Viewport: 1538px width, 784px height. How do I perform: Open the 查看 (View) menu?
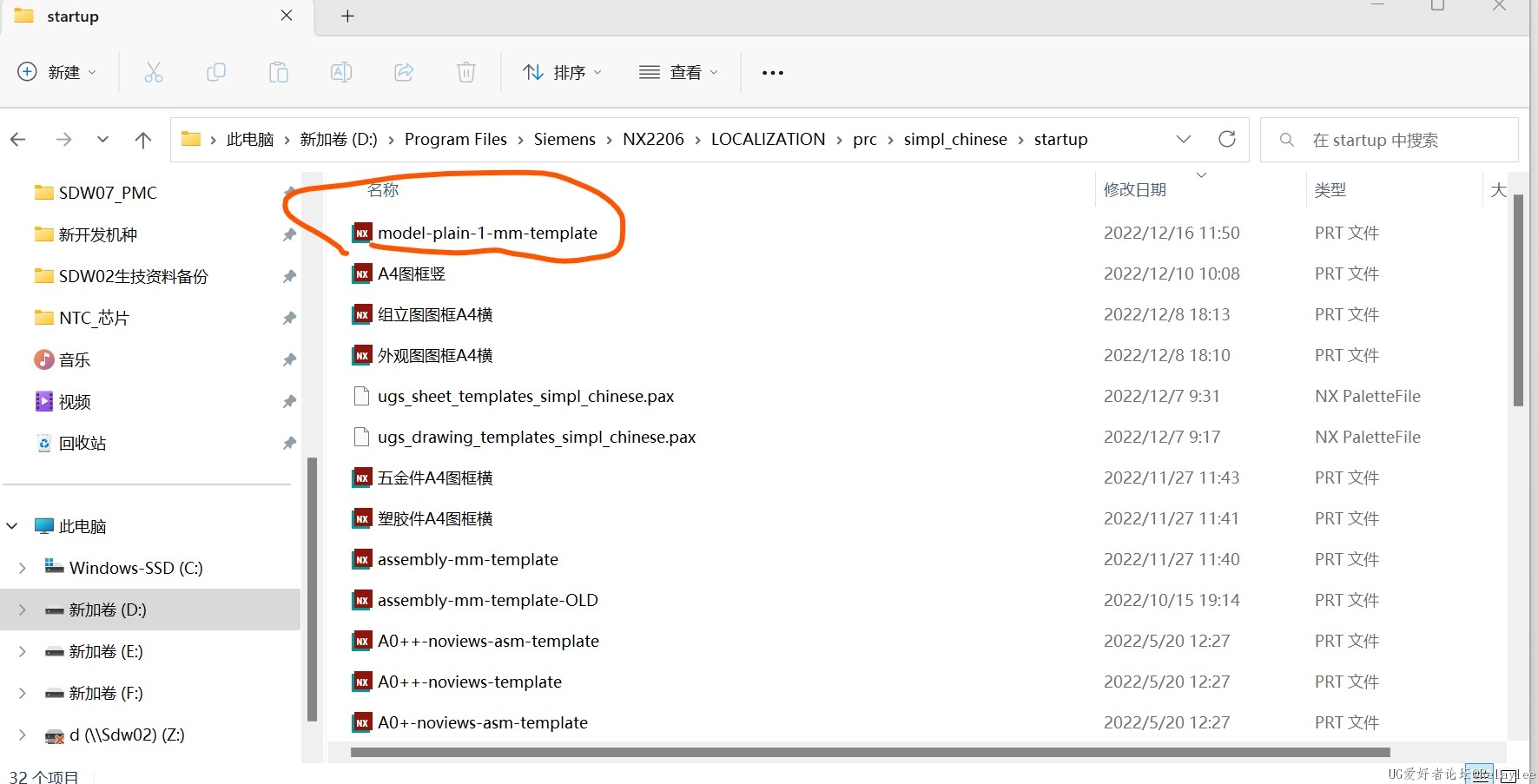point(679,72)
